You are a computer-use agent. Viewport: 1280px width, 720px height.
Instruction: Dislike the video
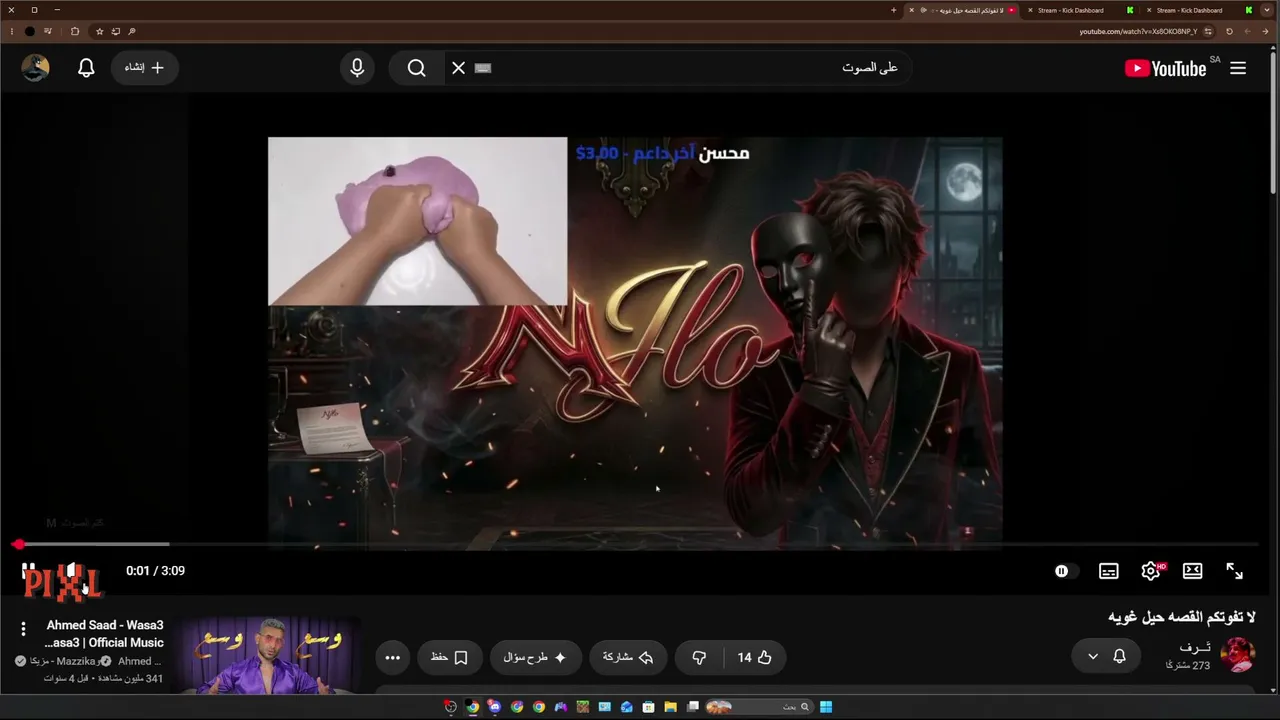tap(699, 657)
